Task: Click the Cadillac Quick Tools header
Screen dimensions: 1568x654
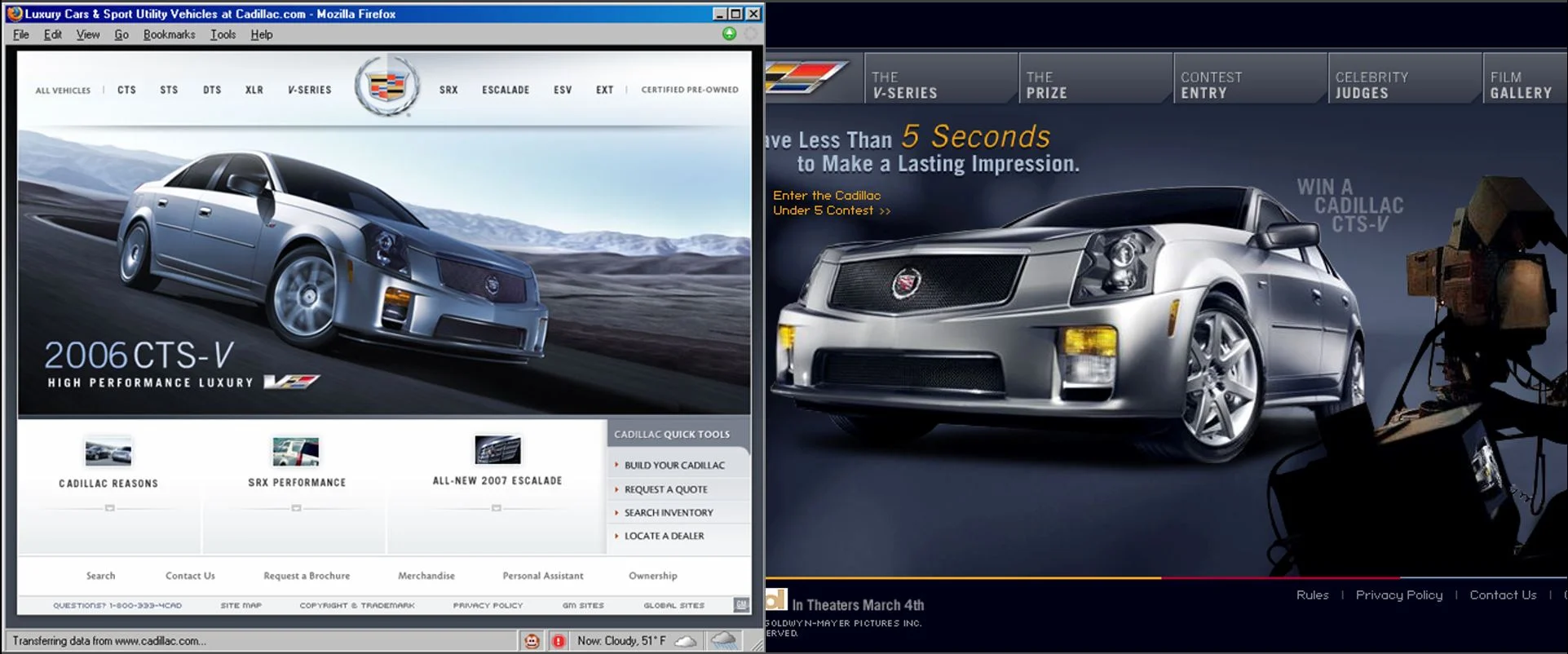Action: [x=672, y=435]
